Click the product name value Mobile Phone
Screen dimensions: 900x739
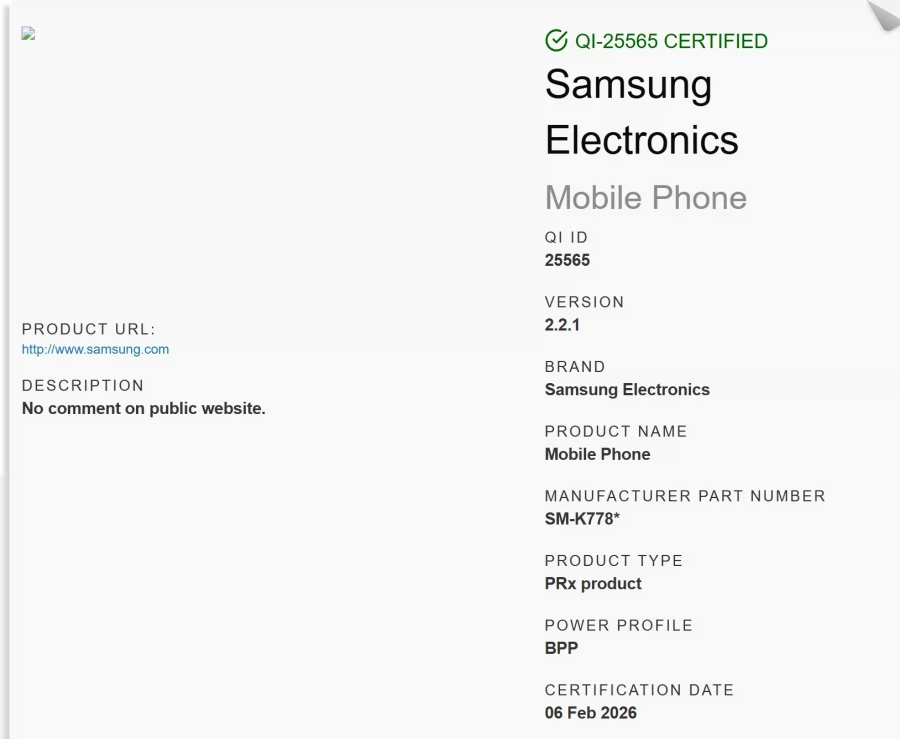click(x=597, y=454)
